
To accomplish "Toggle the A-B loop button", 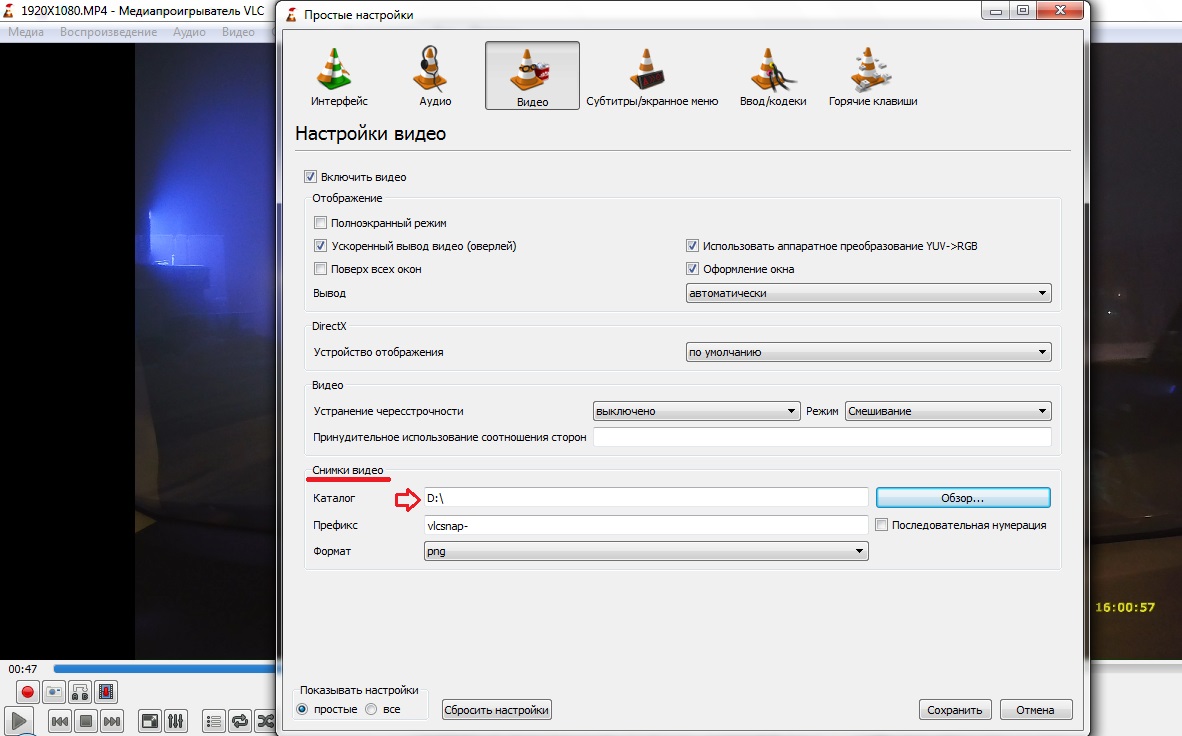I will [x=80, y=691].
